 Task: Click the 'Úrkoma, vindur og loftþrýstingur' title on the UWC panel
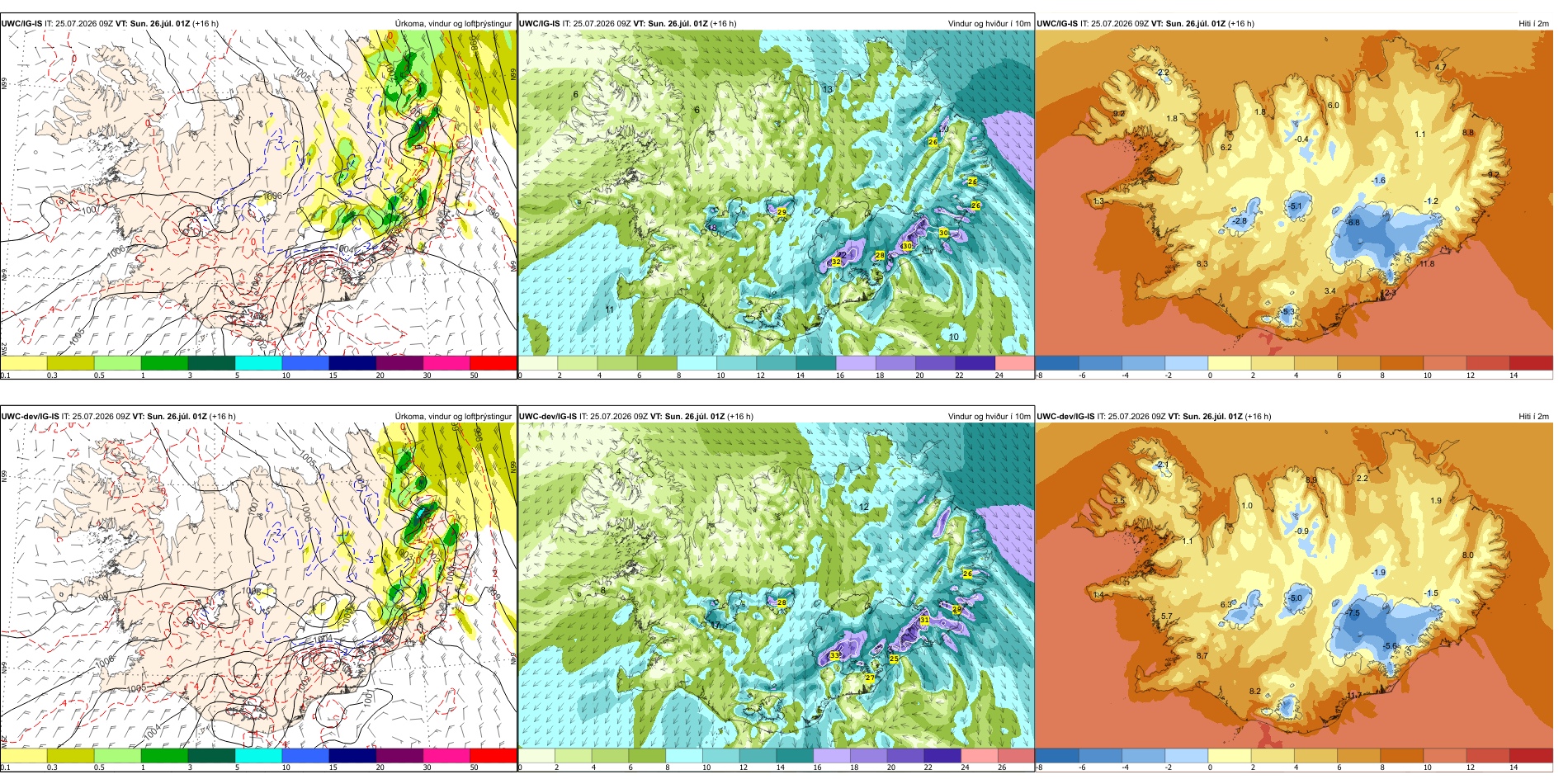(453, 23)
